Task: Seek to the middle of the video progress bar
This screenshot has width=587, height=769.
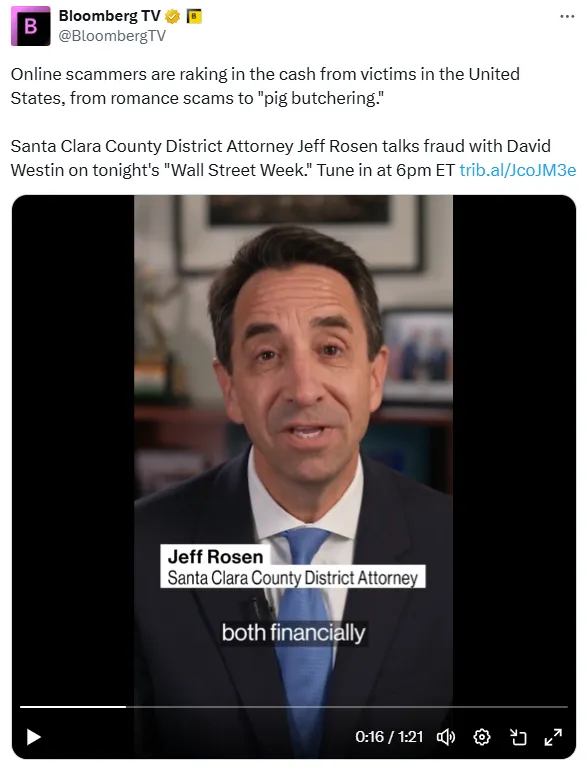Action: 294,707
